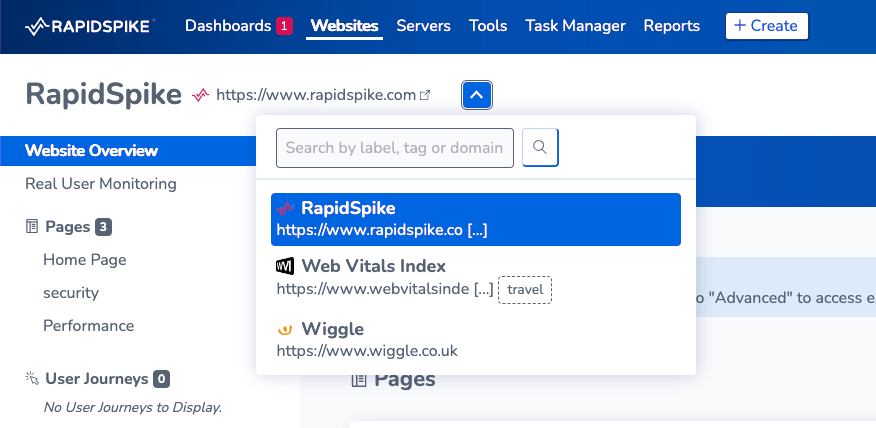Click the Dashboards notification badge showing 1
876x428 pixels.
click(x=284, y=26)
